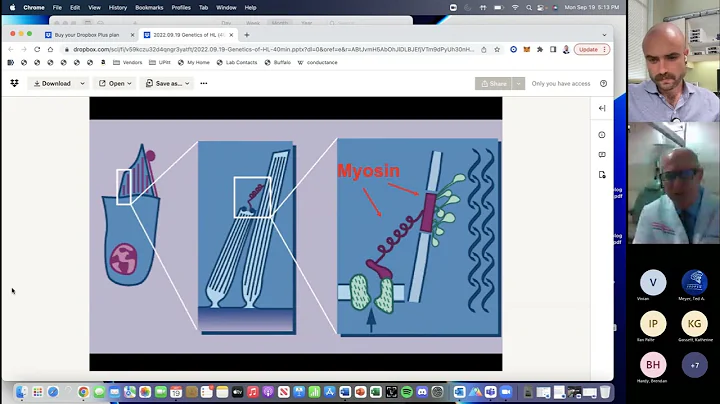Open Spotify from the Dock
This screenshot has width=720, height=404.
[406, 392]
